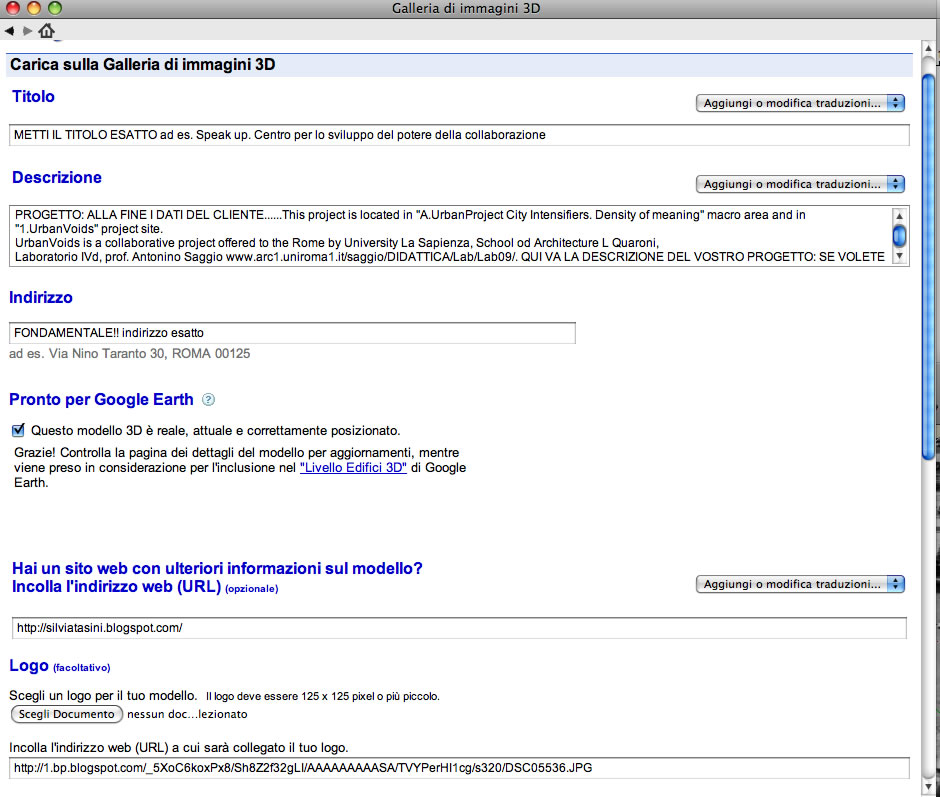
Task: Uncheck the 'modello 3D è reale' checkbox
Action: 18,431
